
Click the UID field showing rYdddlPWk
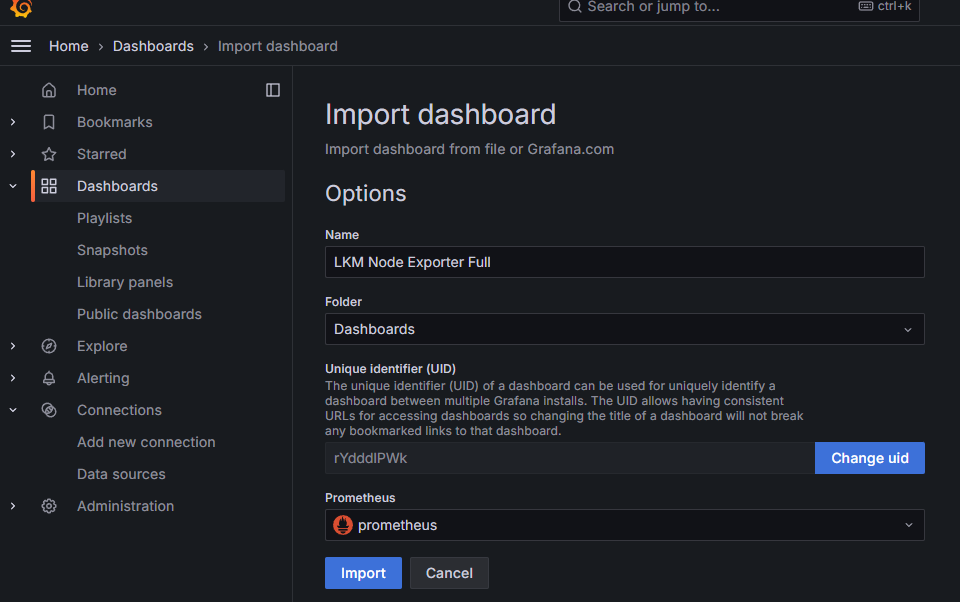click(x=569, y=457)
